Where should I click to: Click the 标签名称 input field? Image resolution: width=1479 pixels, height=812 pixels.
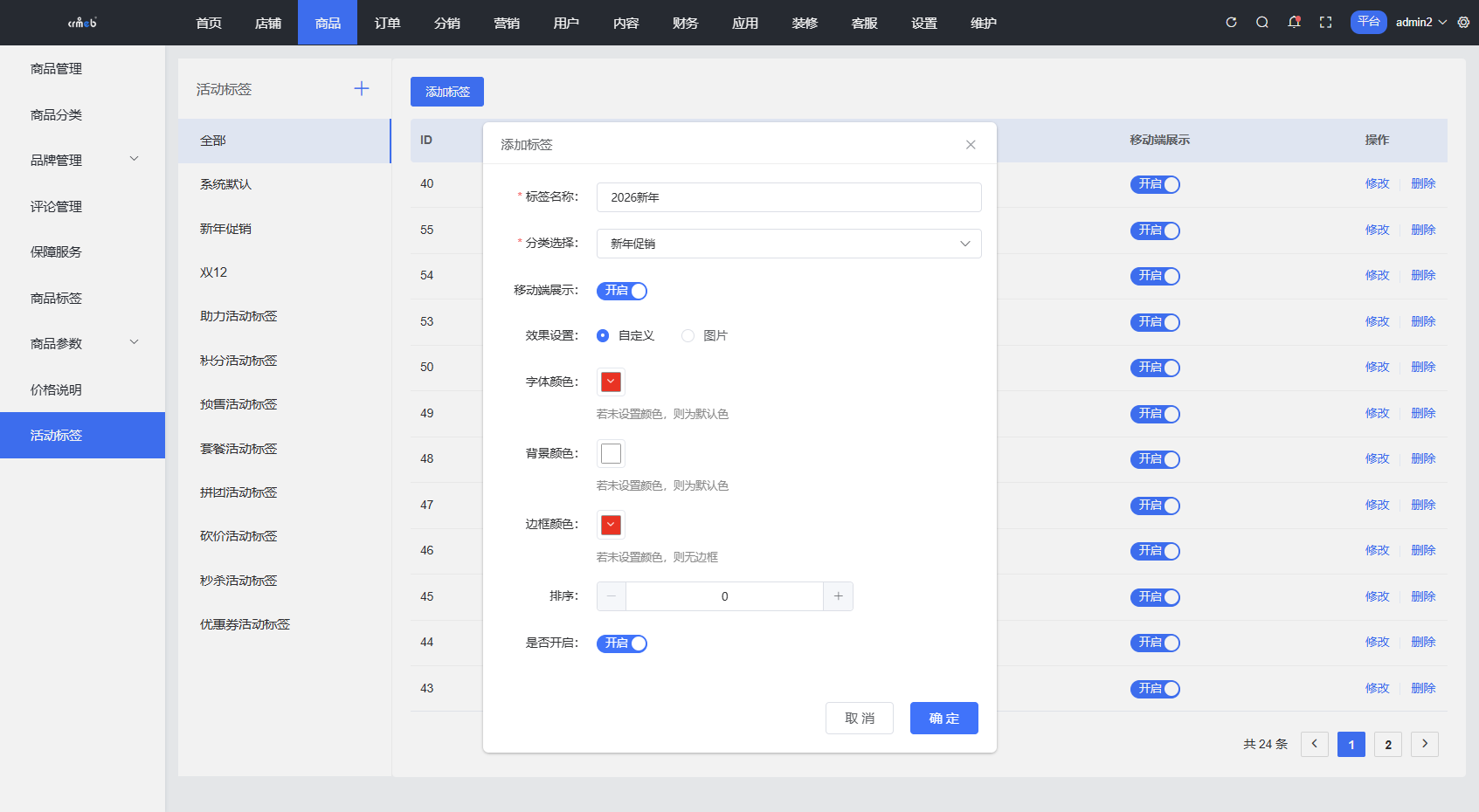(789, 197)
